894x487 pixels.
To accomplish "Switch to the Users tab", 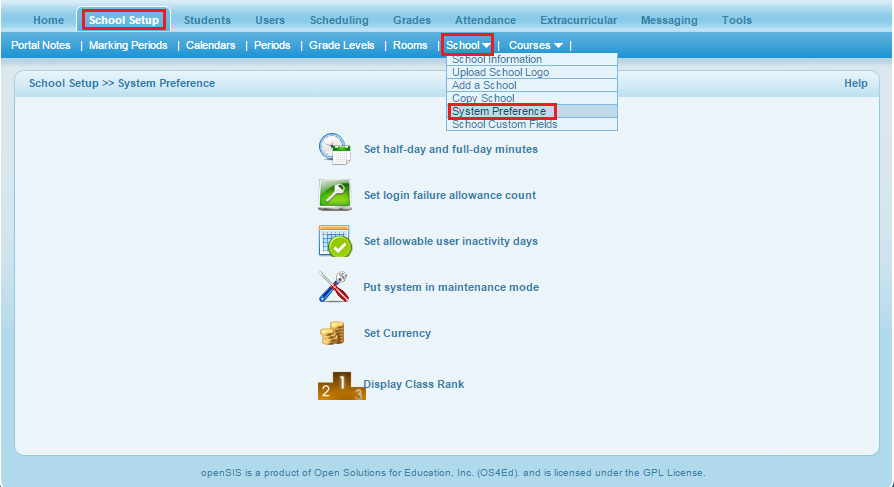I will [x=270, y=20].
